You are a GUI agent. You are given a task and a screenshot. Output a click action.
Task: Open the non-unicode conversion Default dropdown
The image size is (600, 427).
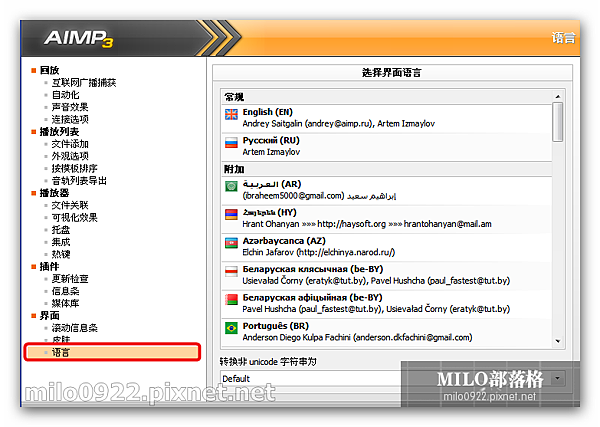393,378
